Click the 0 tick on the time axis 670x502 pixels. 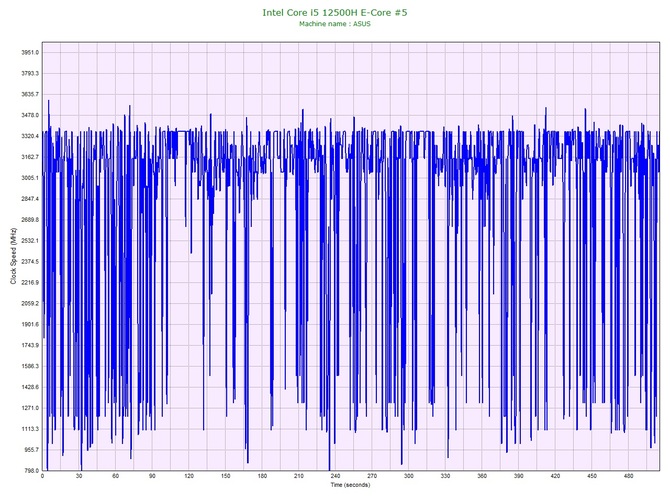pyautogui.click(x=42, y=476)
